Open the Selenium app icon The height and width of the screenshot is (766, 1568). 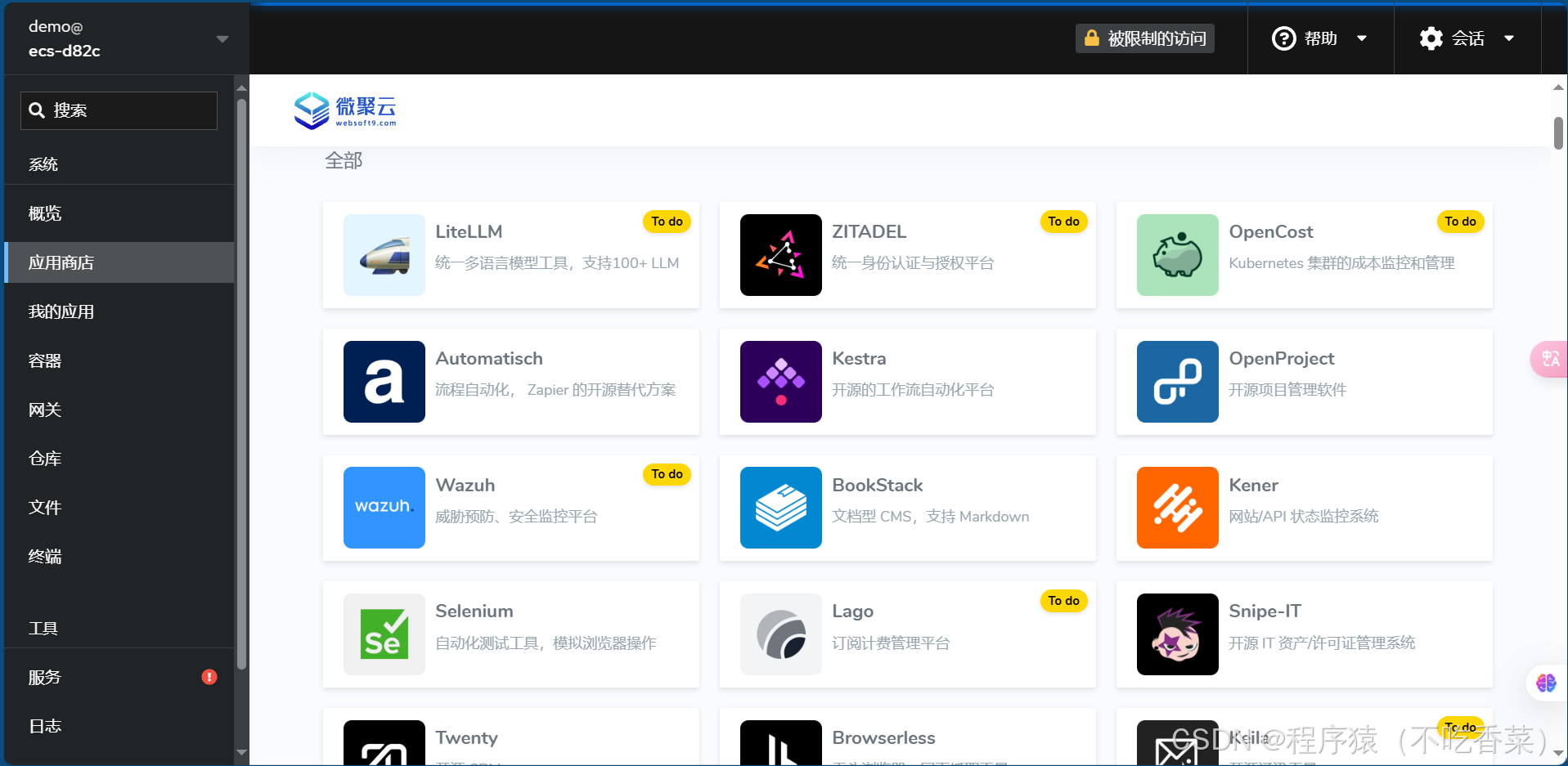tap(384, 634)
